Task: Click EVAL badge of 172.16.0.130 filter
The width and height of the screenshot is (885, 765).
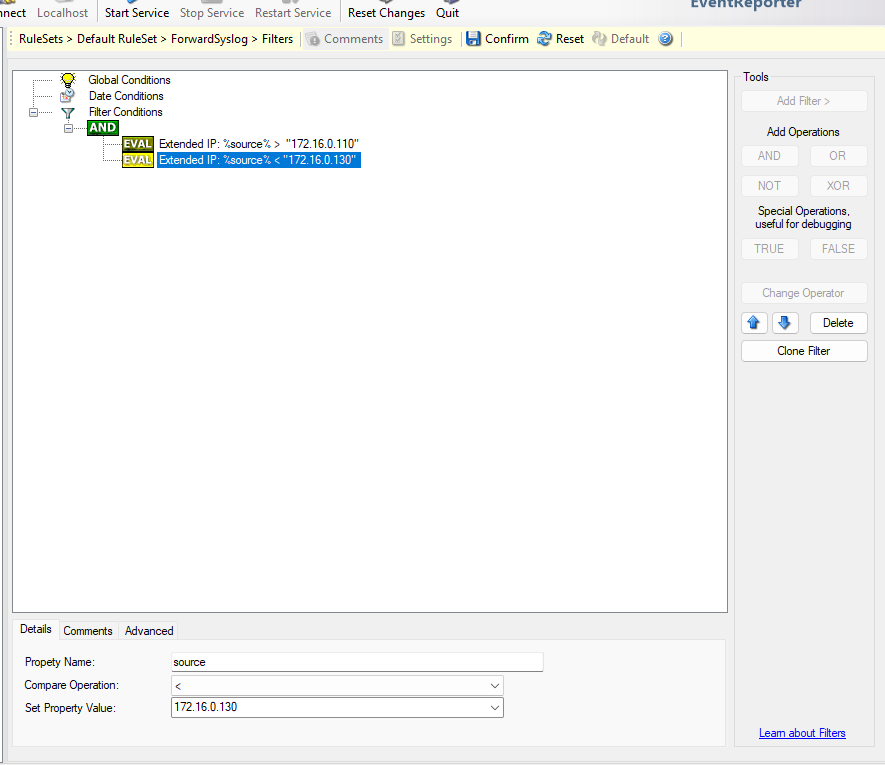Action: click(138, 160)
